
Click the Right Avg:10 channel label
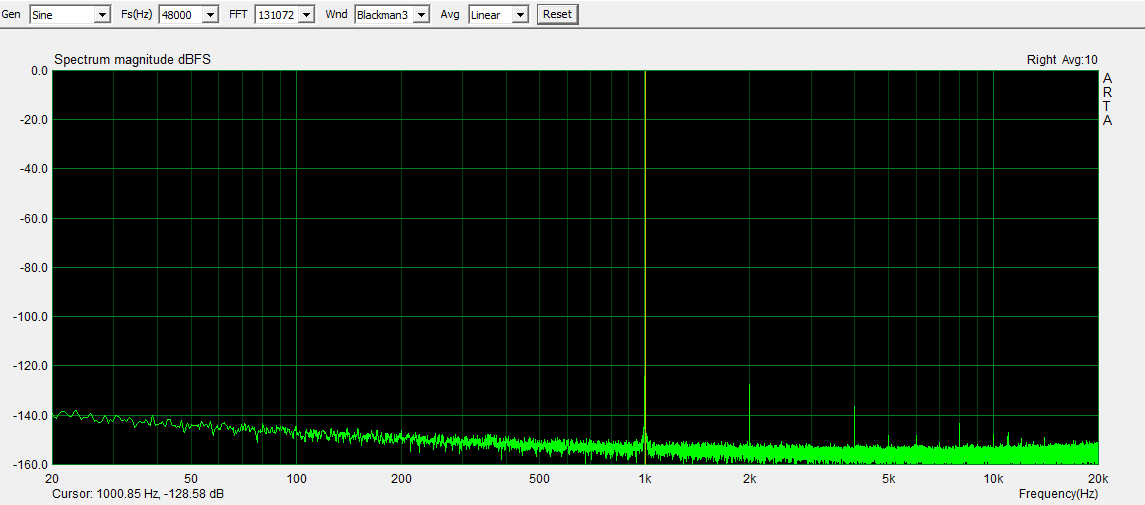tap(1062, 60)
